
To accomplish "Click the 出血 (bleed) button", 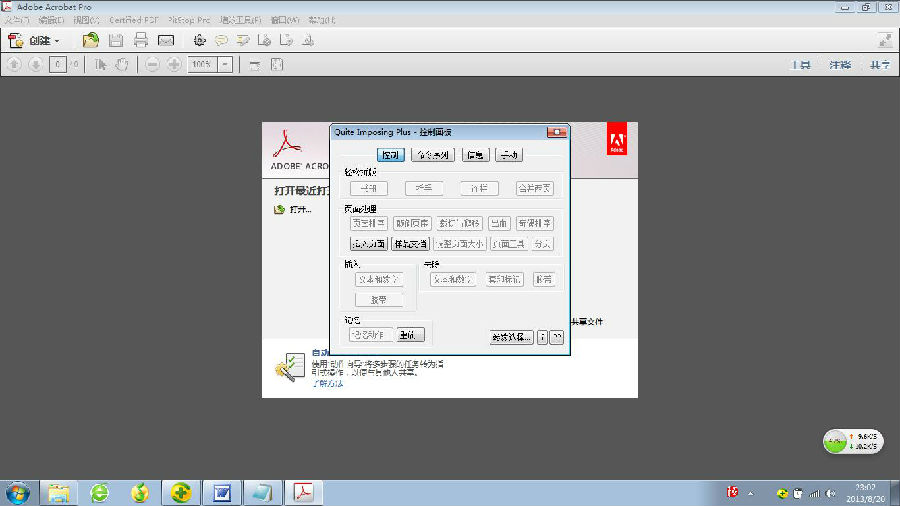I will 499,223.
